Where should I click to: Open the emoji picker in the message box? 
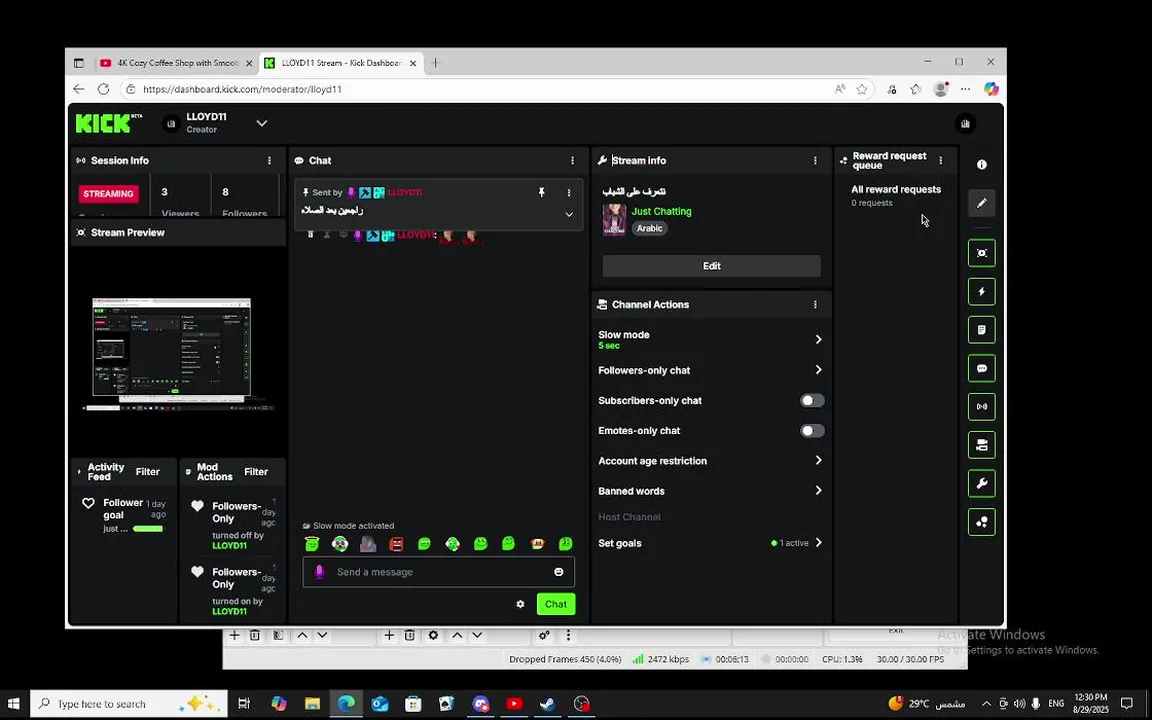(x=558, y=572)
